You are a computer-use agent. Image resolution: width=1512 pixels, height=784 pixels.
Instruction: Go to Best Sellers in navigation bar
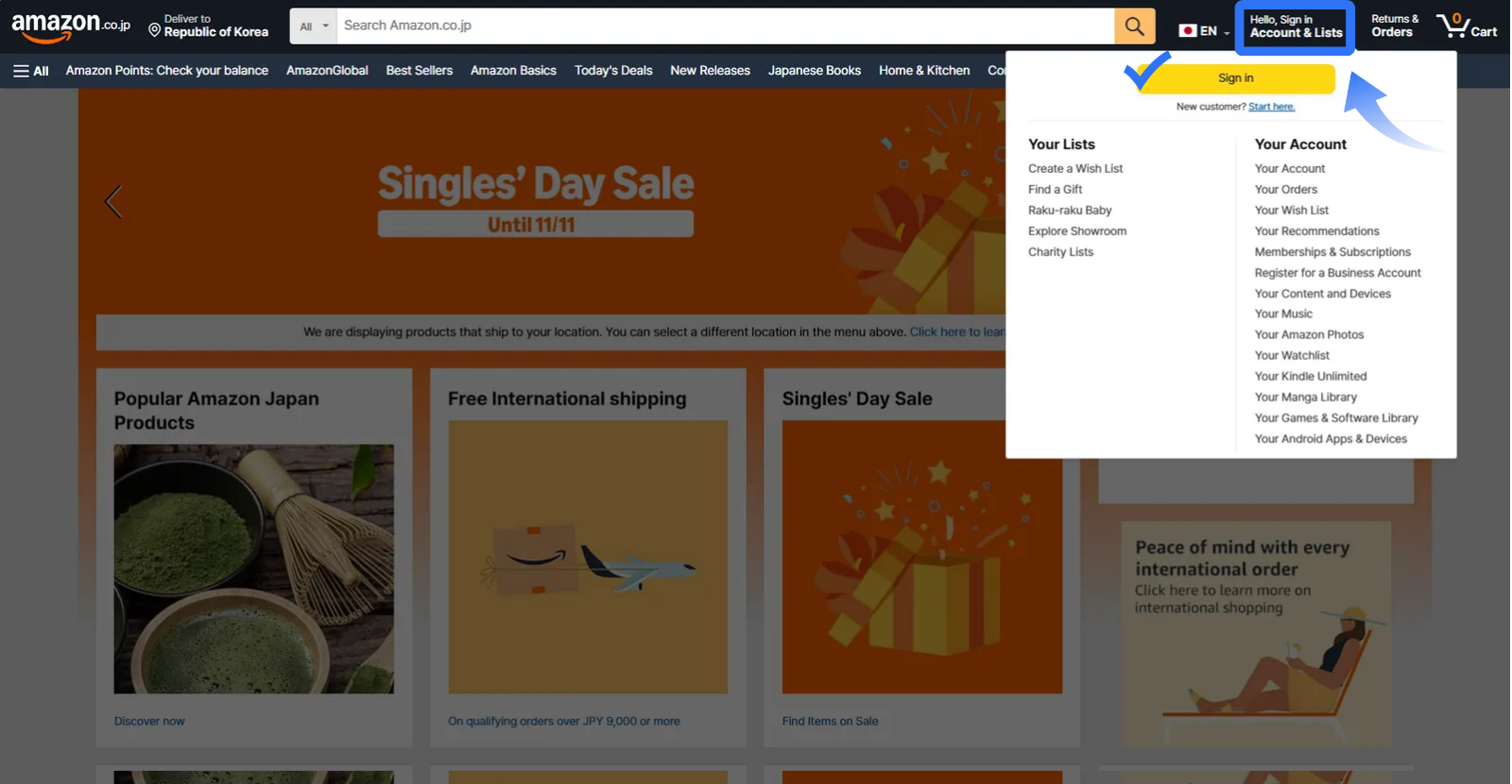(419, 71)
